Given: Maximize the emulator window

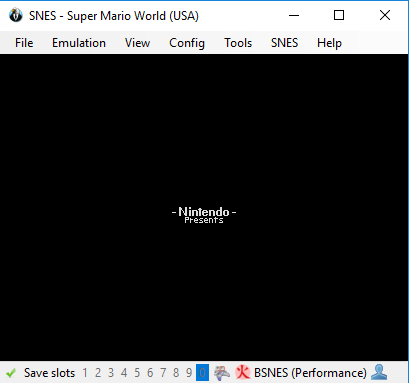Looking at the screenshot, I should 339,15.
